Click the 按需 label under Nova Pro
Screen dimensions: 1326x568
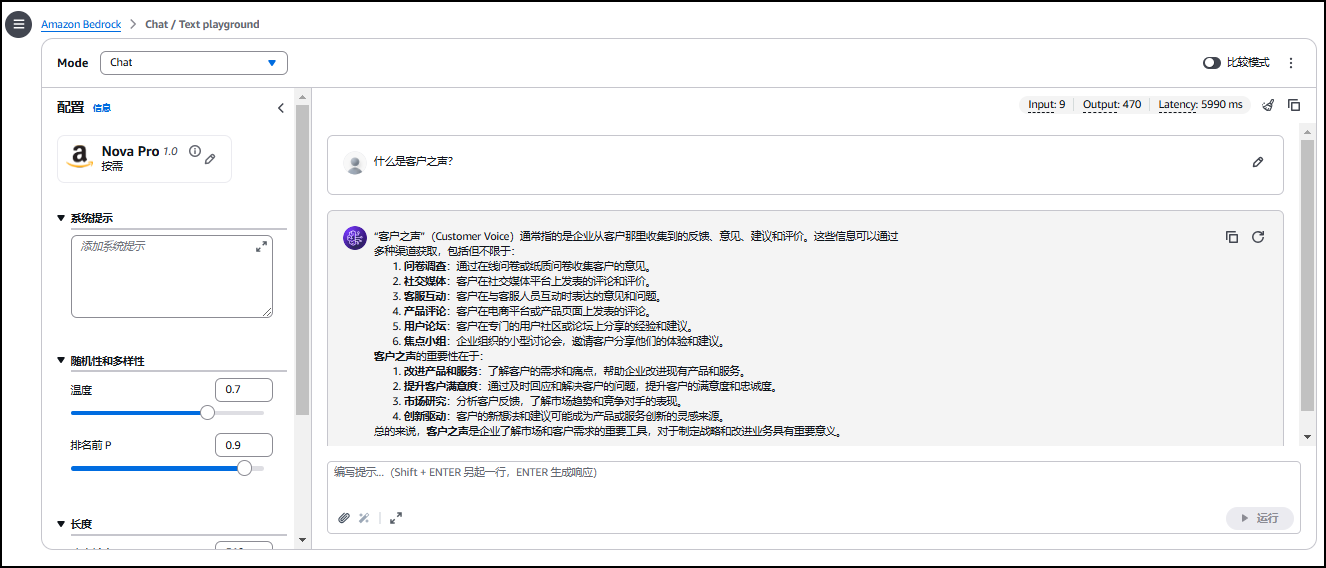(111, 167)
